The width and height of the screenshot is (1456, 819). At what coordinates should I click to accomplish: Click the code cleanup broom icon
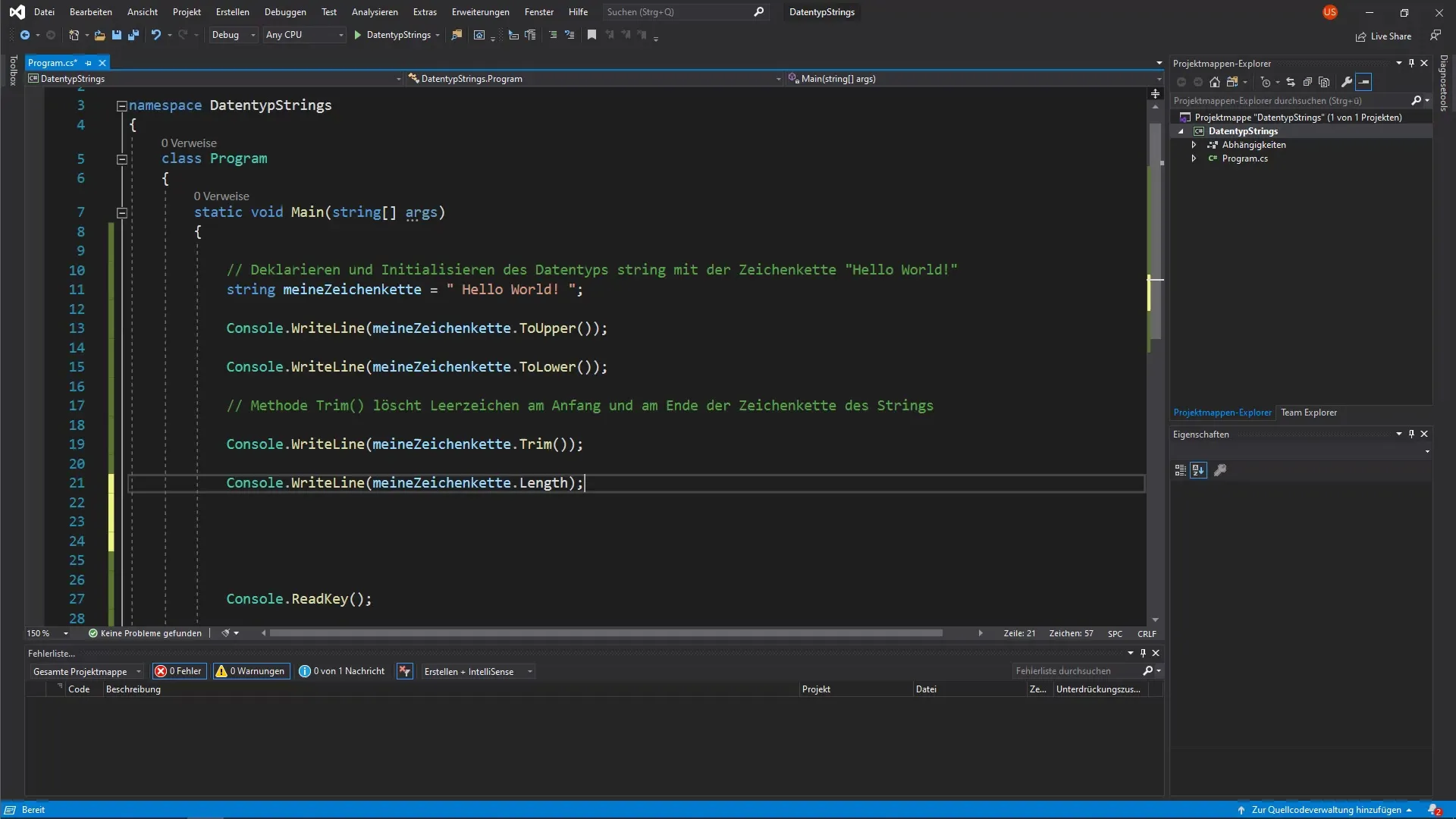225,633
